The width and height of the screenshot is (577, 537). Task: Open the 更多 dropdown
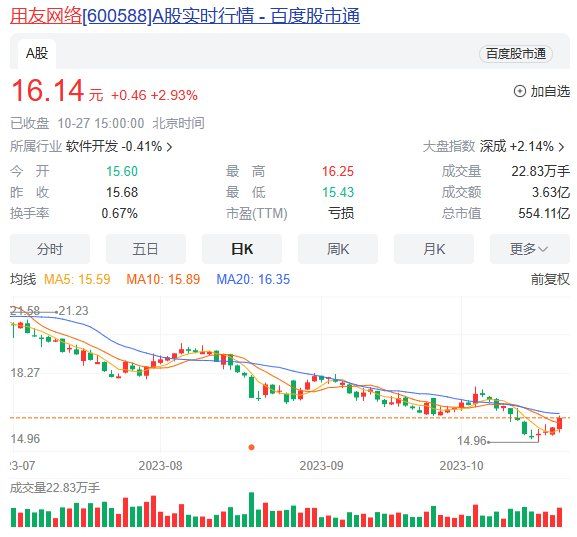point(530,249)
